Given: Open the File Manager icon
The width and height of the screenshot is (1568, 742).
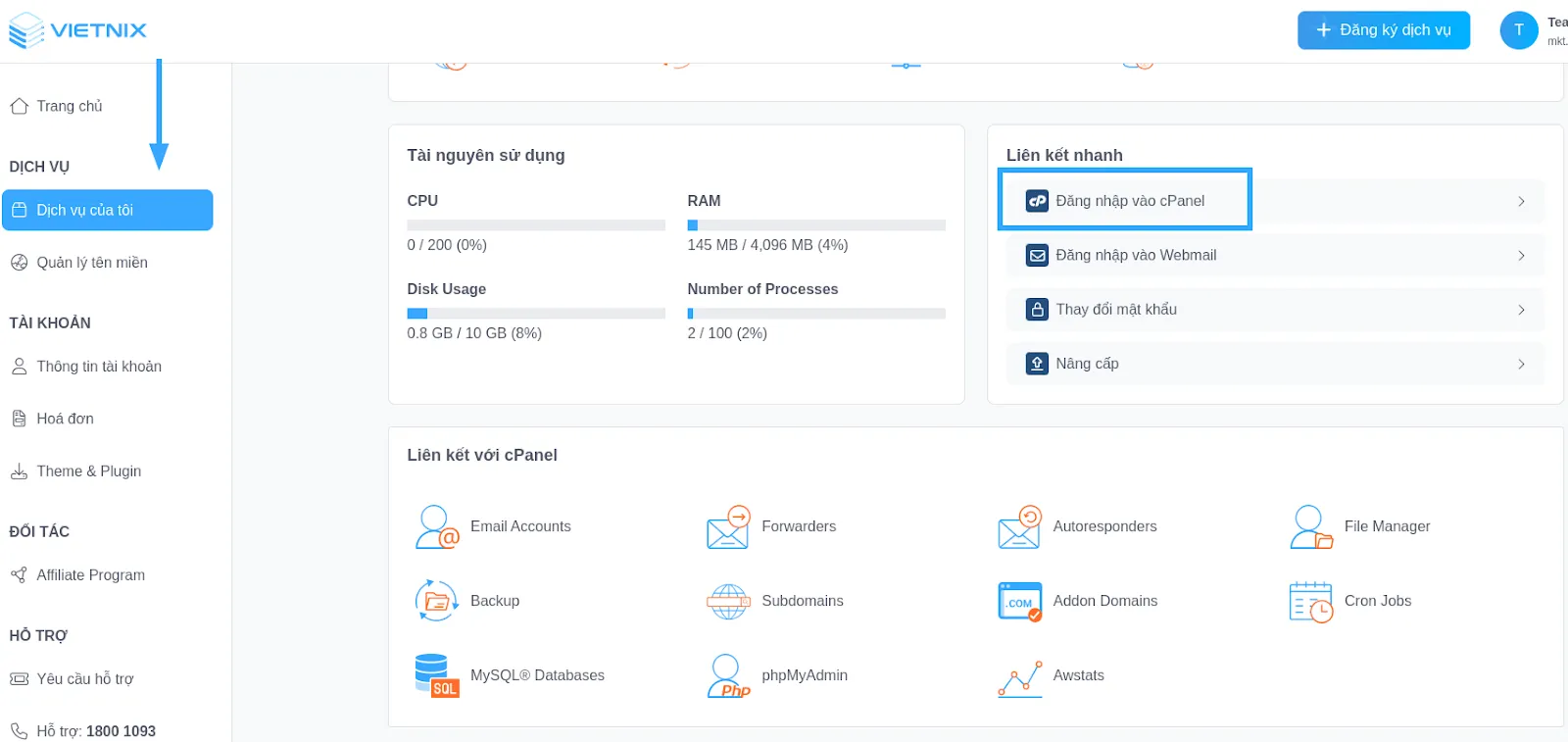Looking at the screenshot, I should 1311,526.
